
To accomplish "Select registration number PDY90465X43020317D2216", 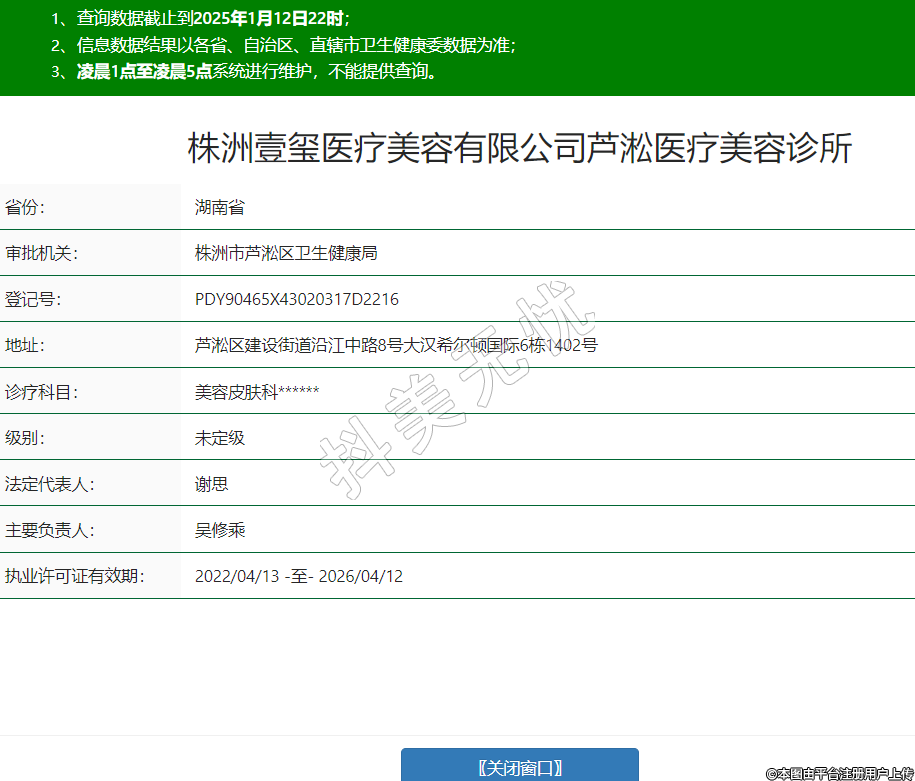I will 297,300.
